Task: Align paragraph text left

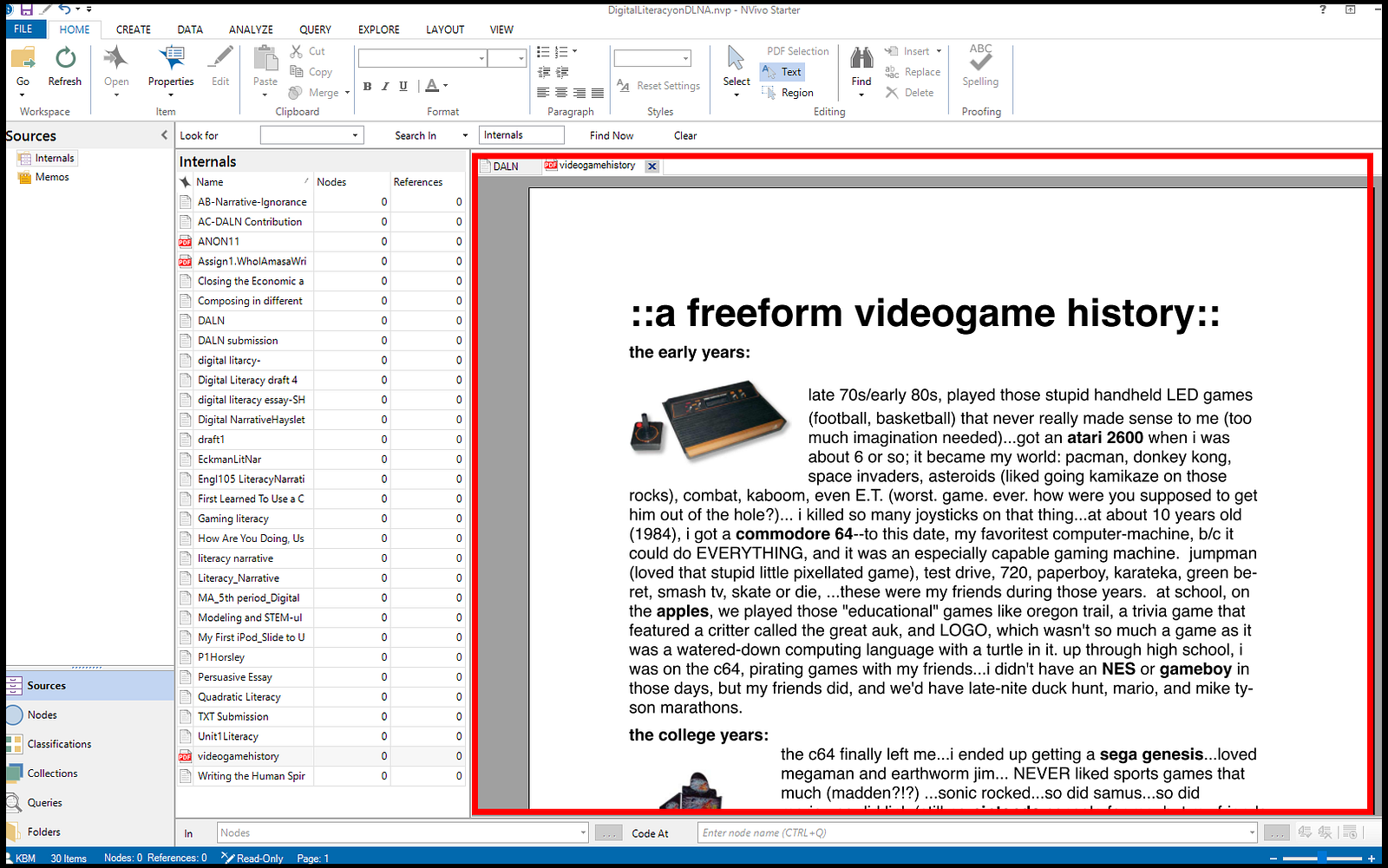Action: coord(543,93)
